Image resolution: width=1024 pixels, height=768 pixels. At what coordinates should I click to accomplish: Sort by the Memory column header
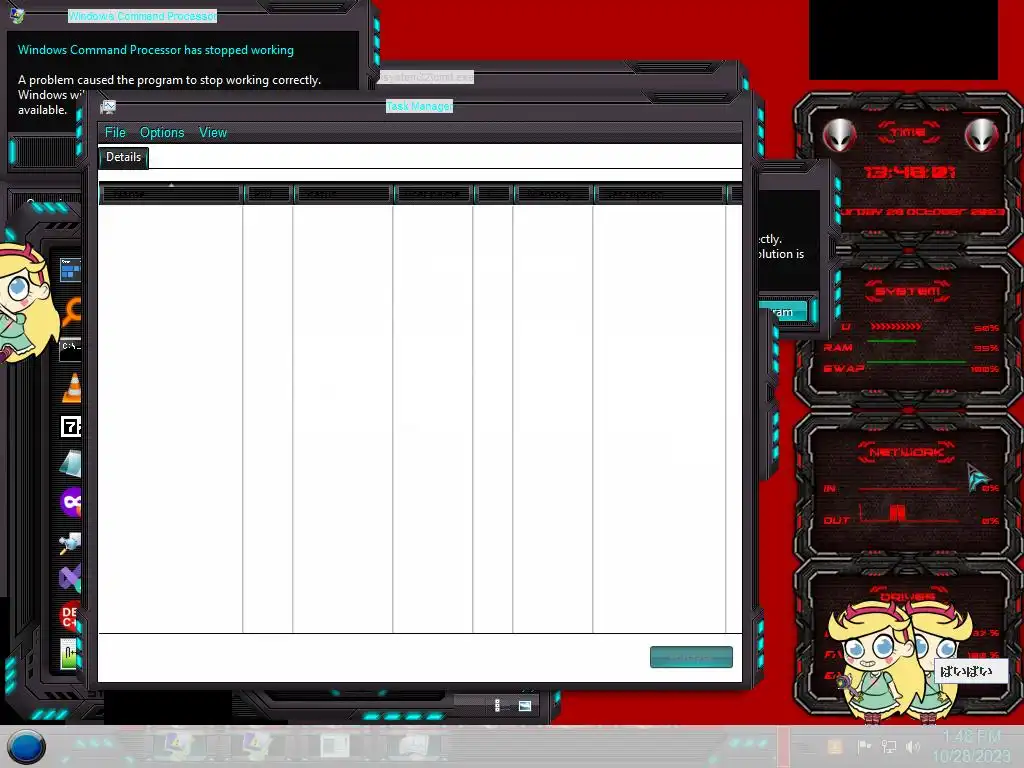(552, 194)
